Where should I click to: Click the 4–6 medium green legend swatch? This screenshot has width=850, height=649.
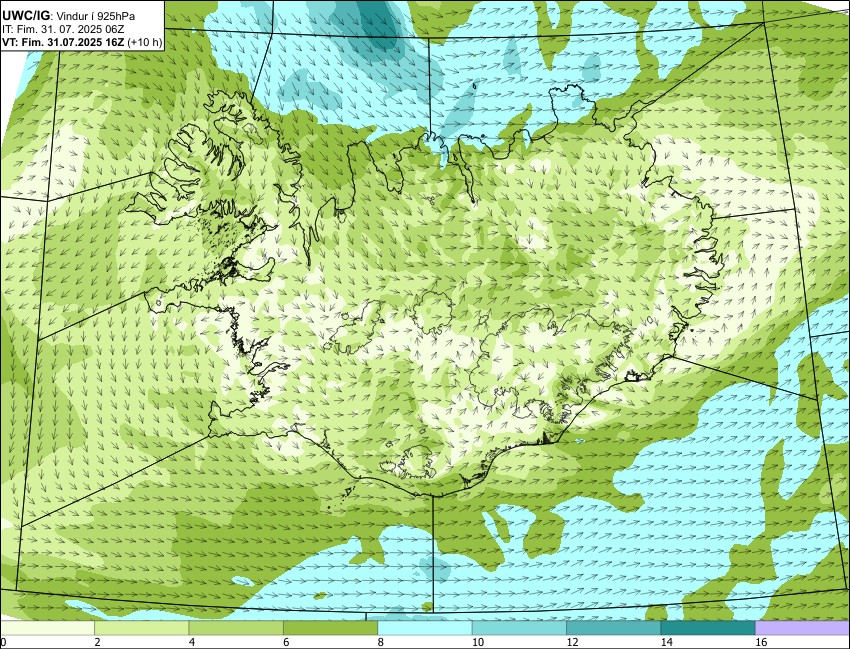(236, 628)
